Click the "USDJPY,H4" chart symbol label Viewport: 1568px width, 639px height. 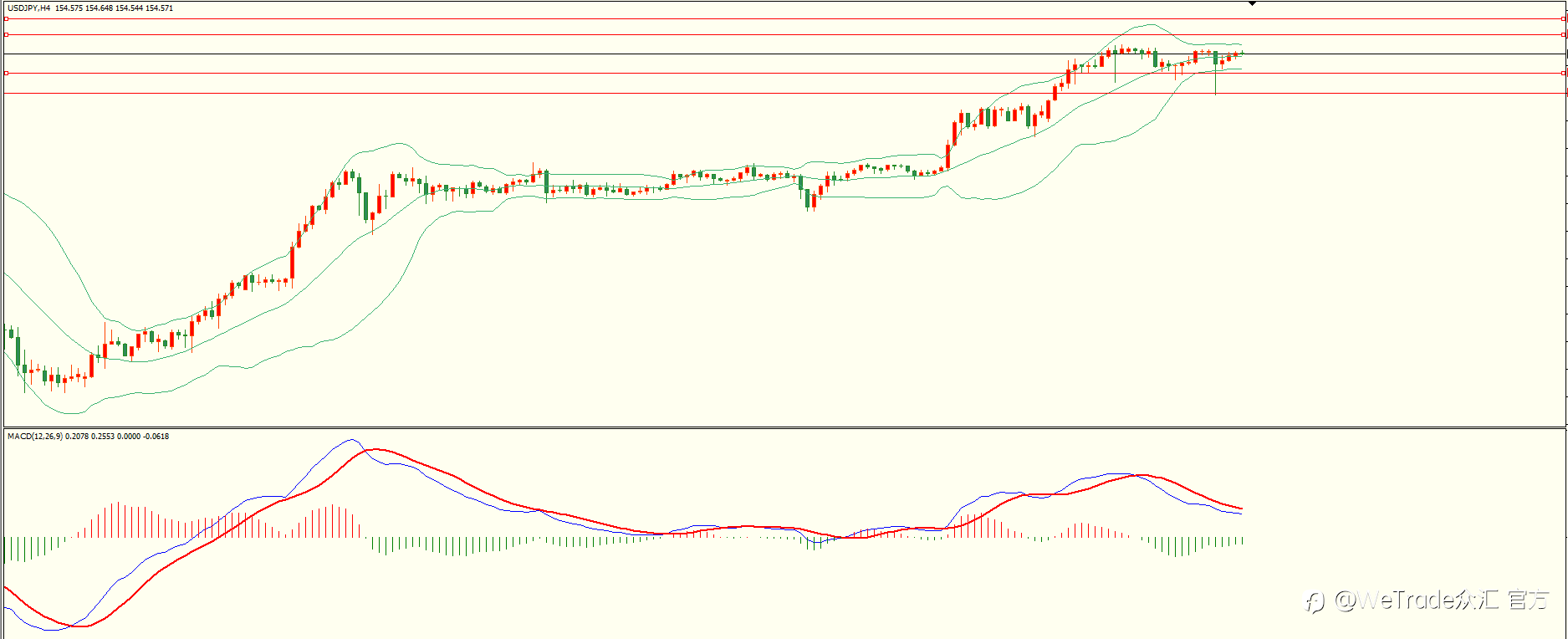coord(28,8)
